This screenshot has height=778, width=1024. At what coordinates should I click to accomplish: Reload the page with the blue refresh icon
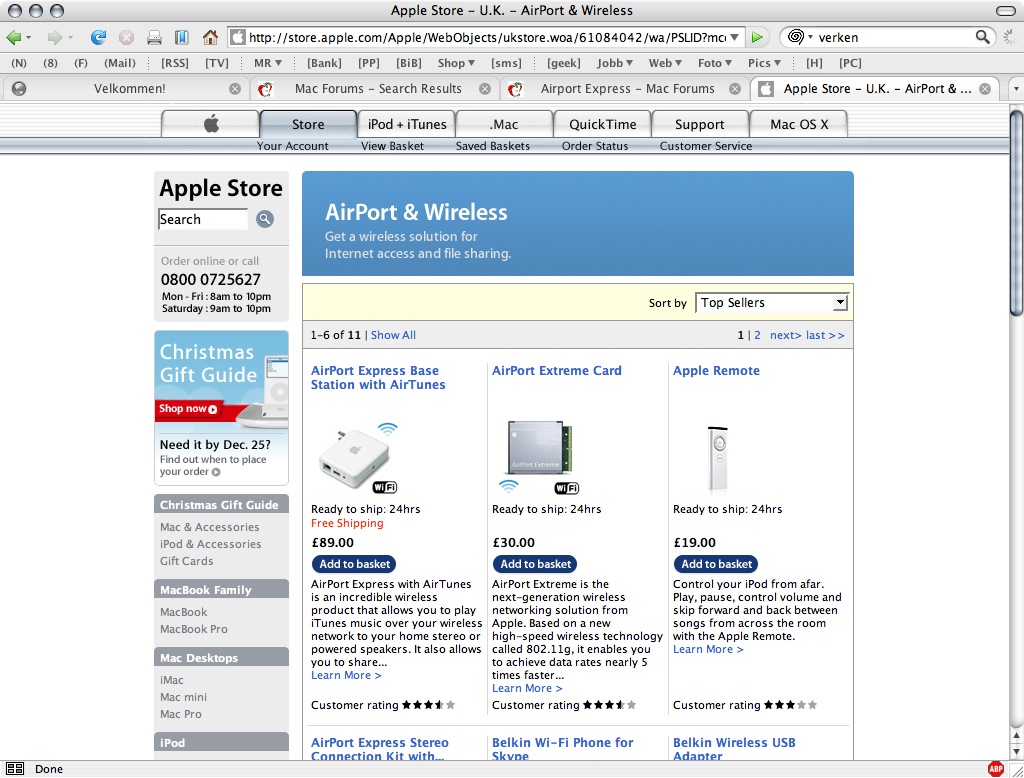click(98, 37)
